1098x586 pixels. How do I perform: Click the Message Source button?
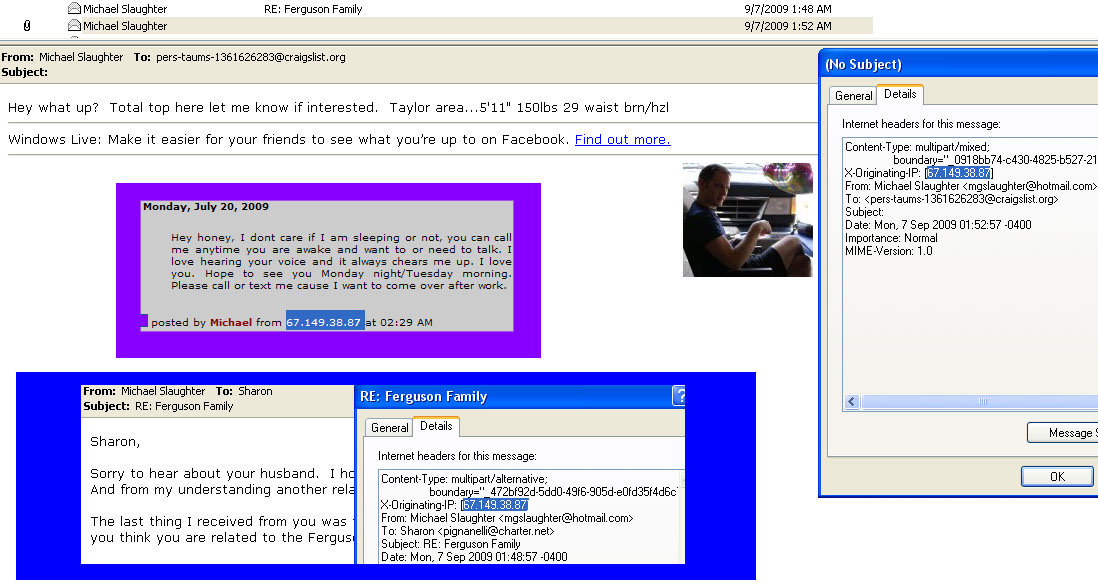tap(1065, 433)
